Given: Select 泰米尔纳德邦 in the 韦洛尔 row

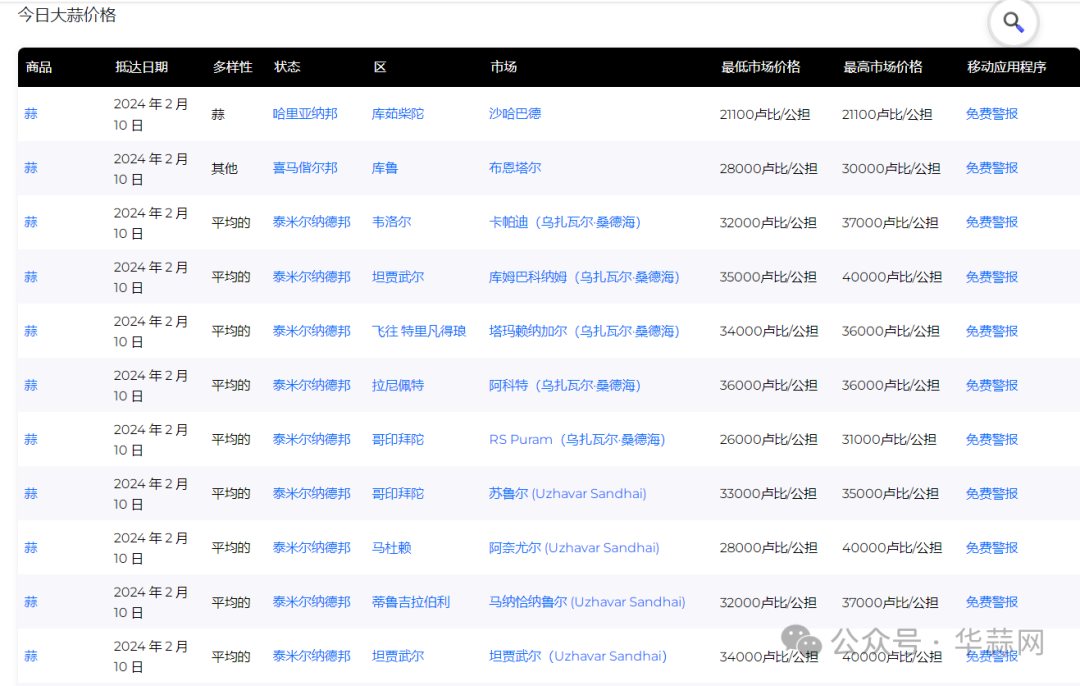Looking at the screenshot, I should 311,222.
